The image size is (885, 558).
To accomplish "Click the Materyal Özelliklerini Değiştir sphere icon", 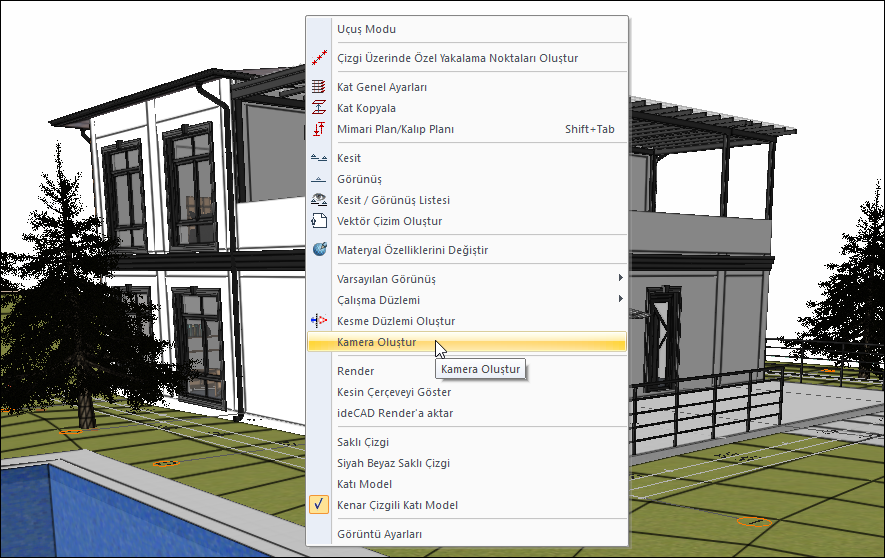I will (320, 250).
